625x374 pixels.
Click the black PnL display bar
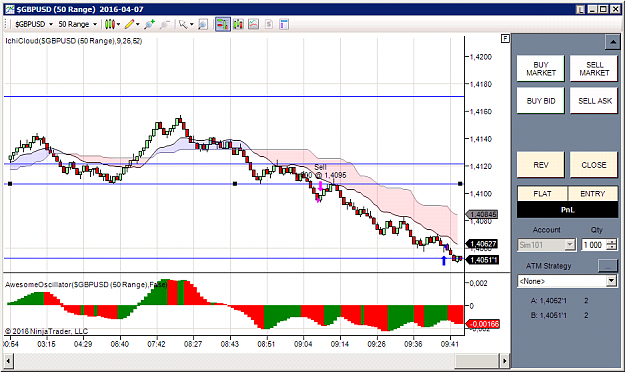[x=567, y=210]
